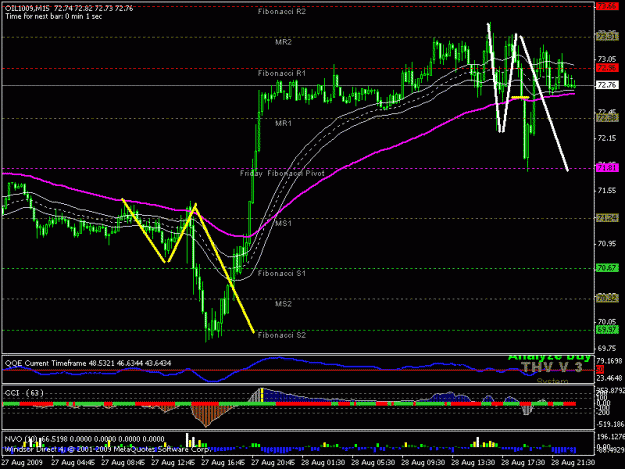Click the 69.75 price scale value

(x=607, y=348)
